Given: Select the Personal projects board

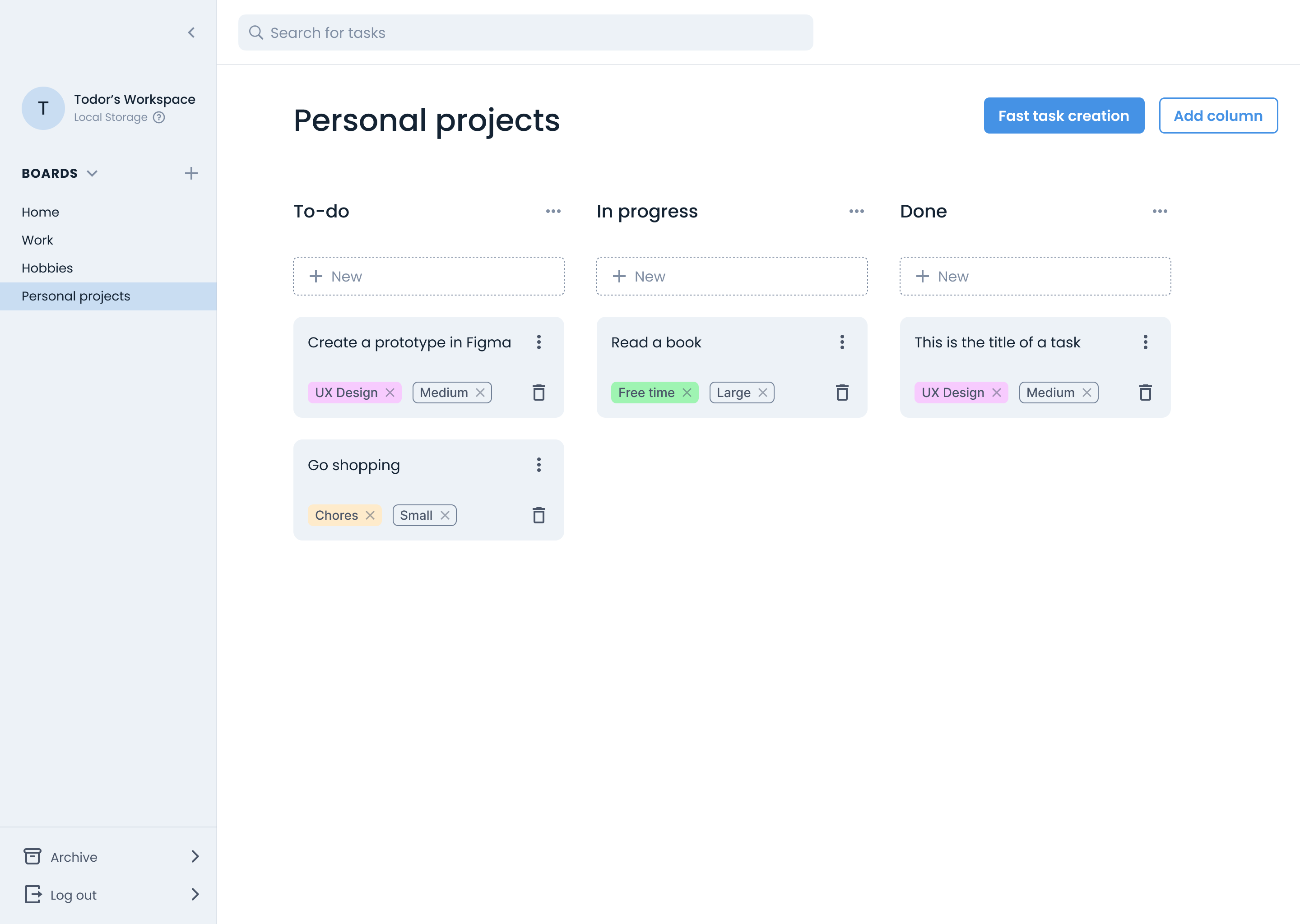Looking at the screenshot, I should click(x=108, y=296).
